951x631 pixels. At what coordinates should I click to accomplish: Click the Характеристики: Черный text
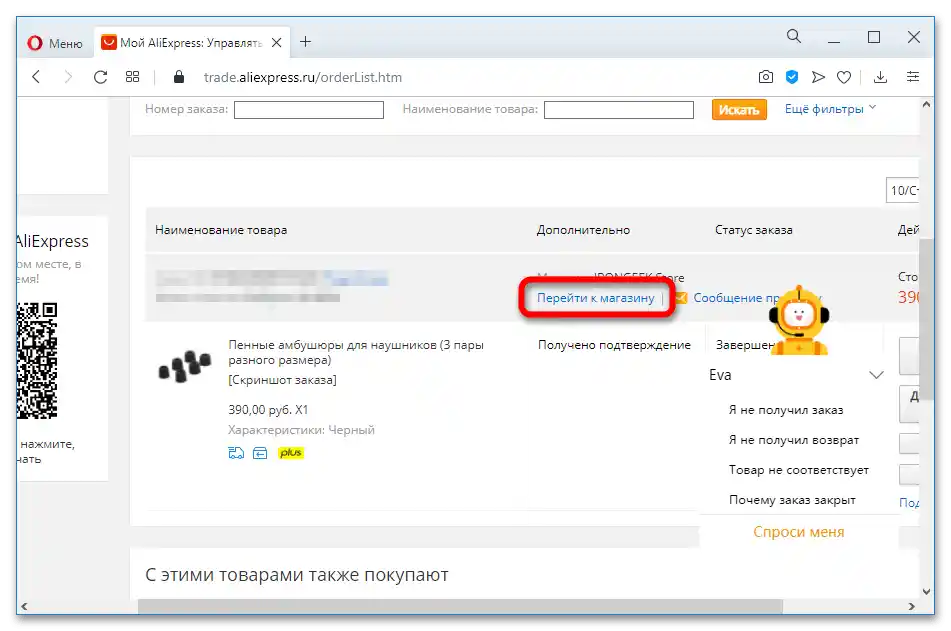point(301,430)
